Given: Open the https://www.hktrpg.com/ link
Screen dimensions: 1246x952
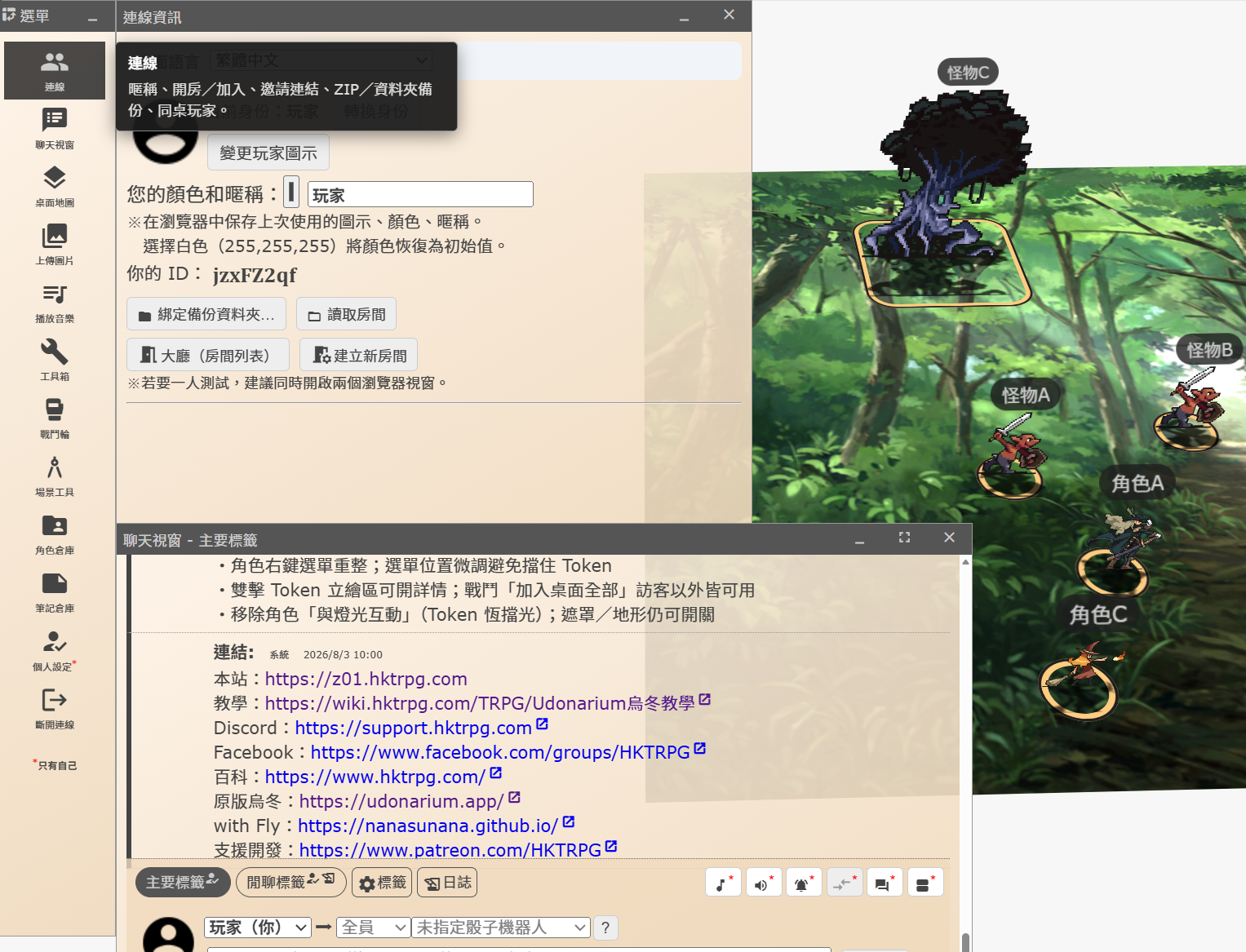Looking at the screenshot, I should [x=375, y=777].
